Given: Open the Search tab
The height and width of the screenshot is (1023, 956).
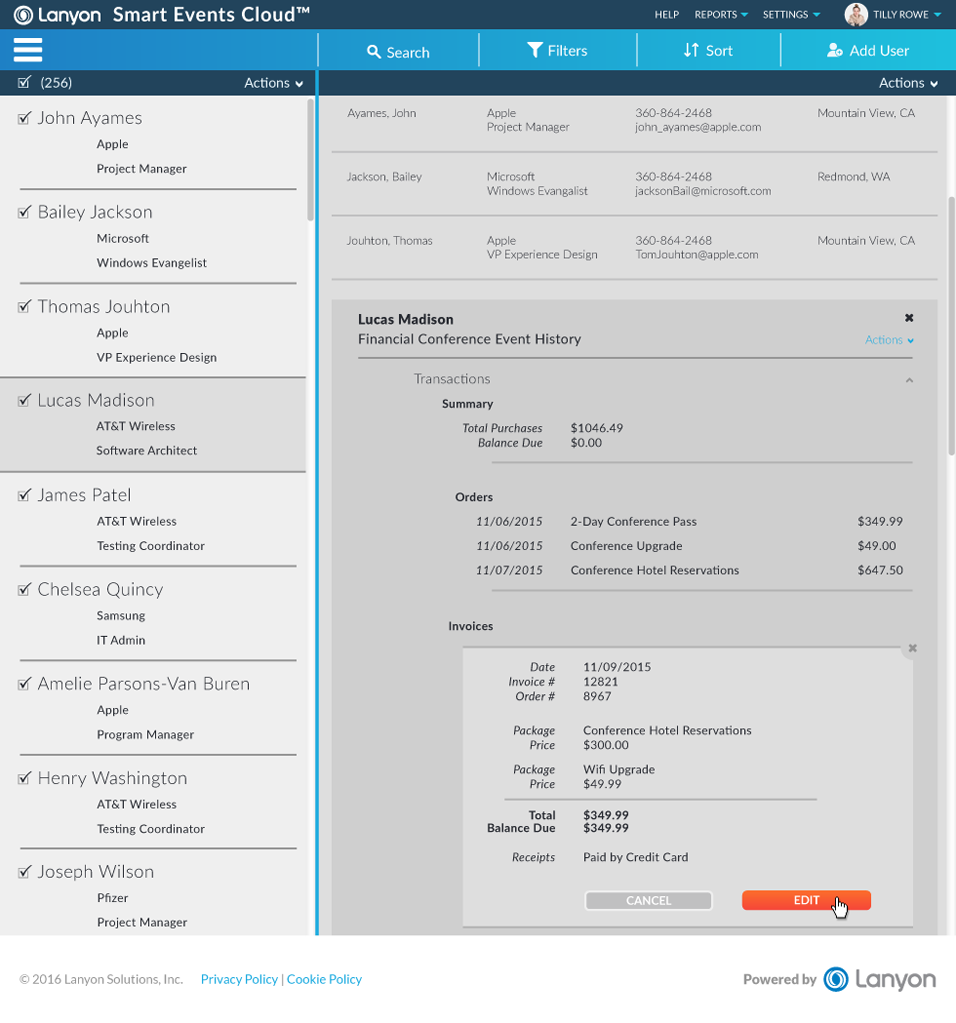Looking at the screenshot, I should click(398, 51).
